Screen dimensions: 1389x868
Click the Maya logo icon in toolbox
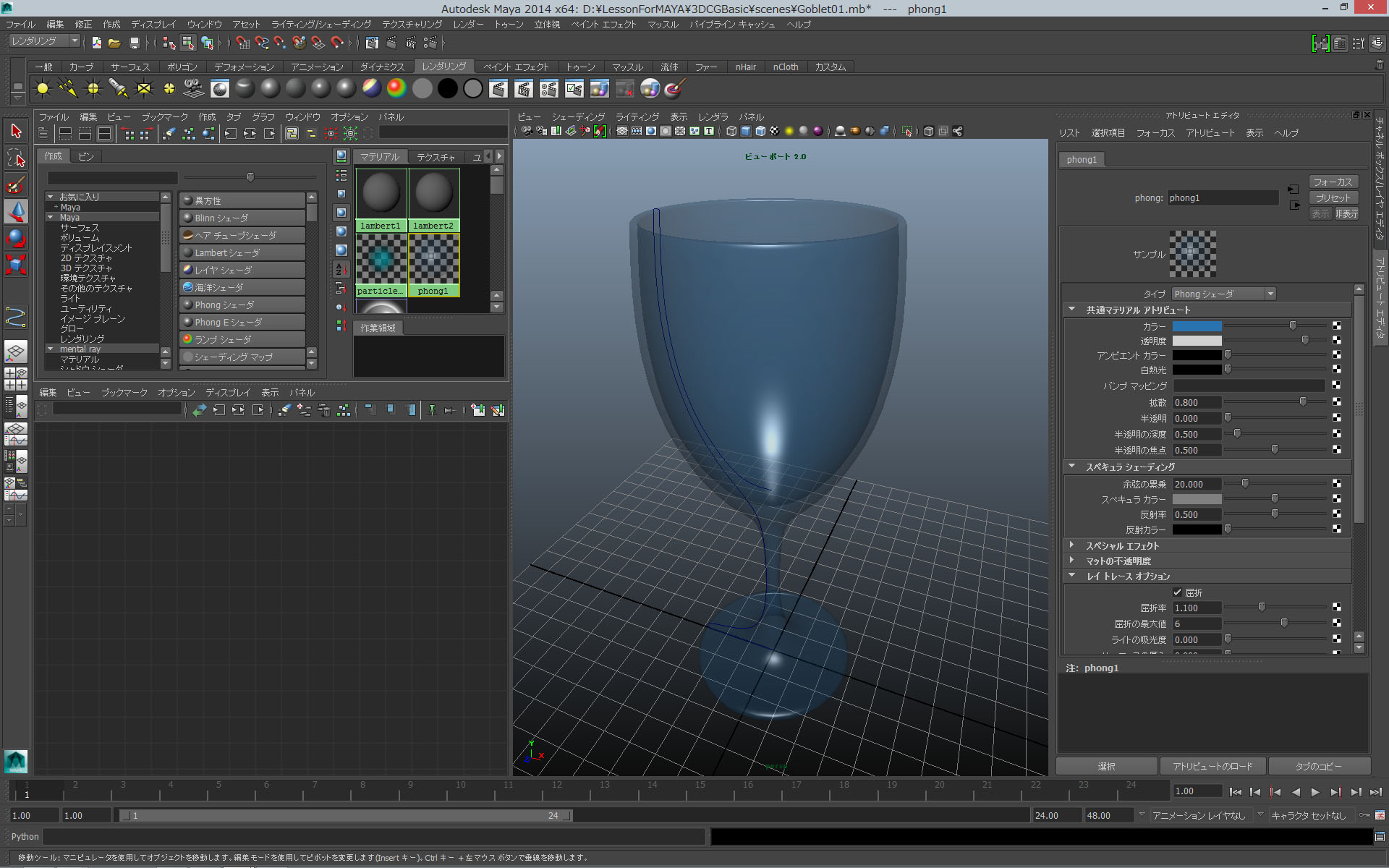tap(16, 761)
